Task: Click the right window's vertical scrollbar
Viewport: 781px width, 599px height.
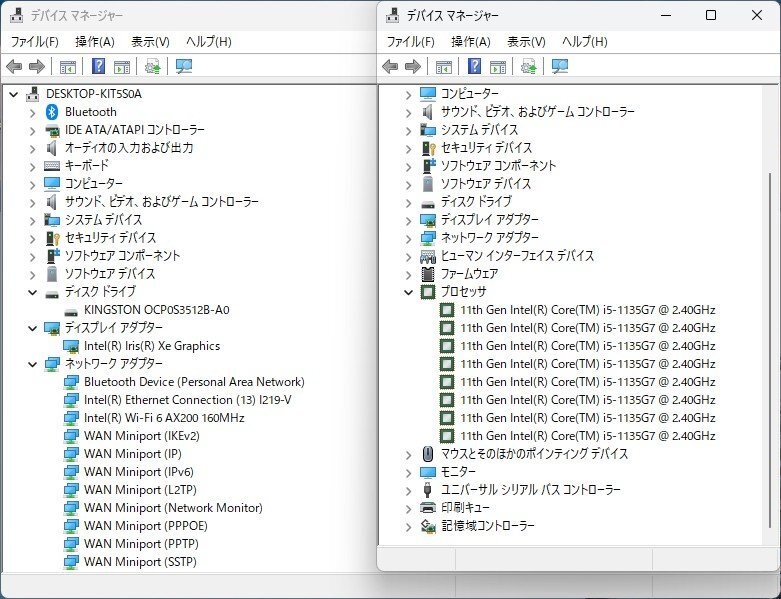Action: pyautogui.click(x=768, y=300)
